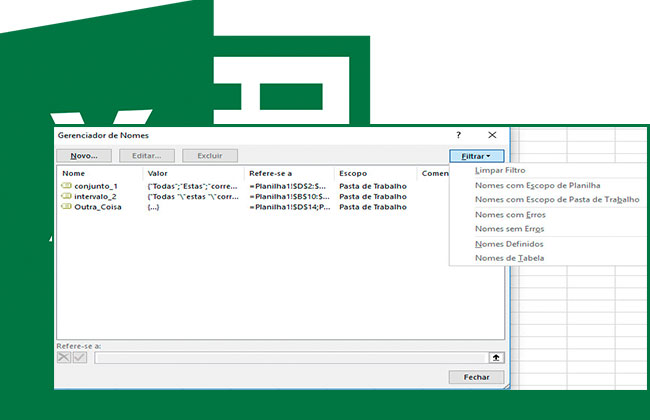Click the Fechar button
This screenshot has width=650, height=420.
476,377
